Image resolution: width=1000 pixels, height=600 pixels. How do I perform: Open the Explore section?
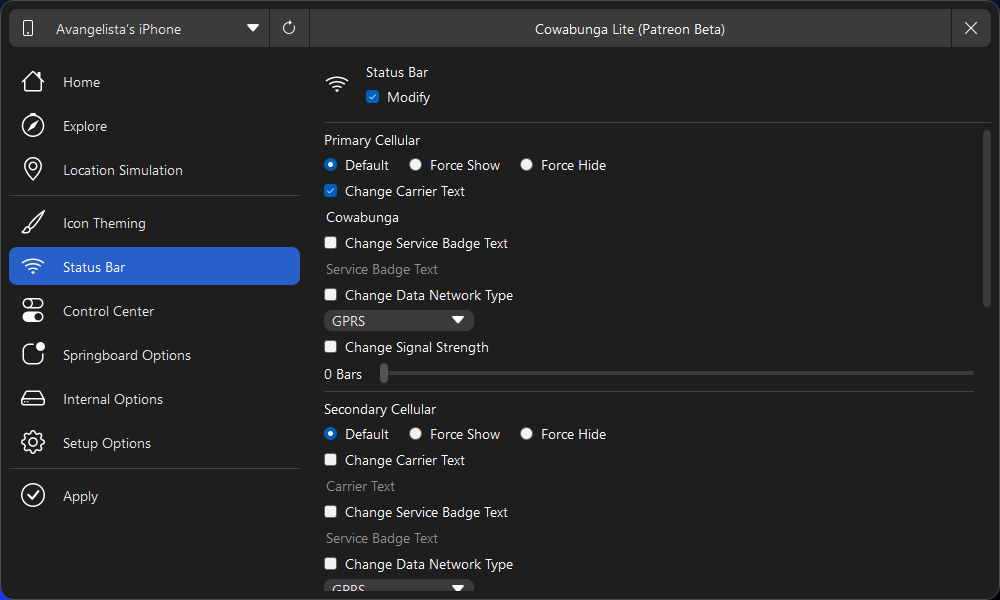[x=154, y=126]
